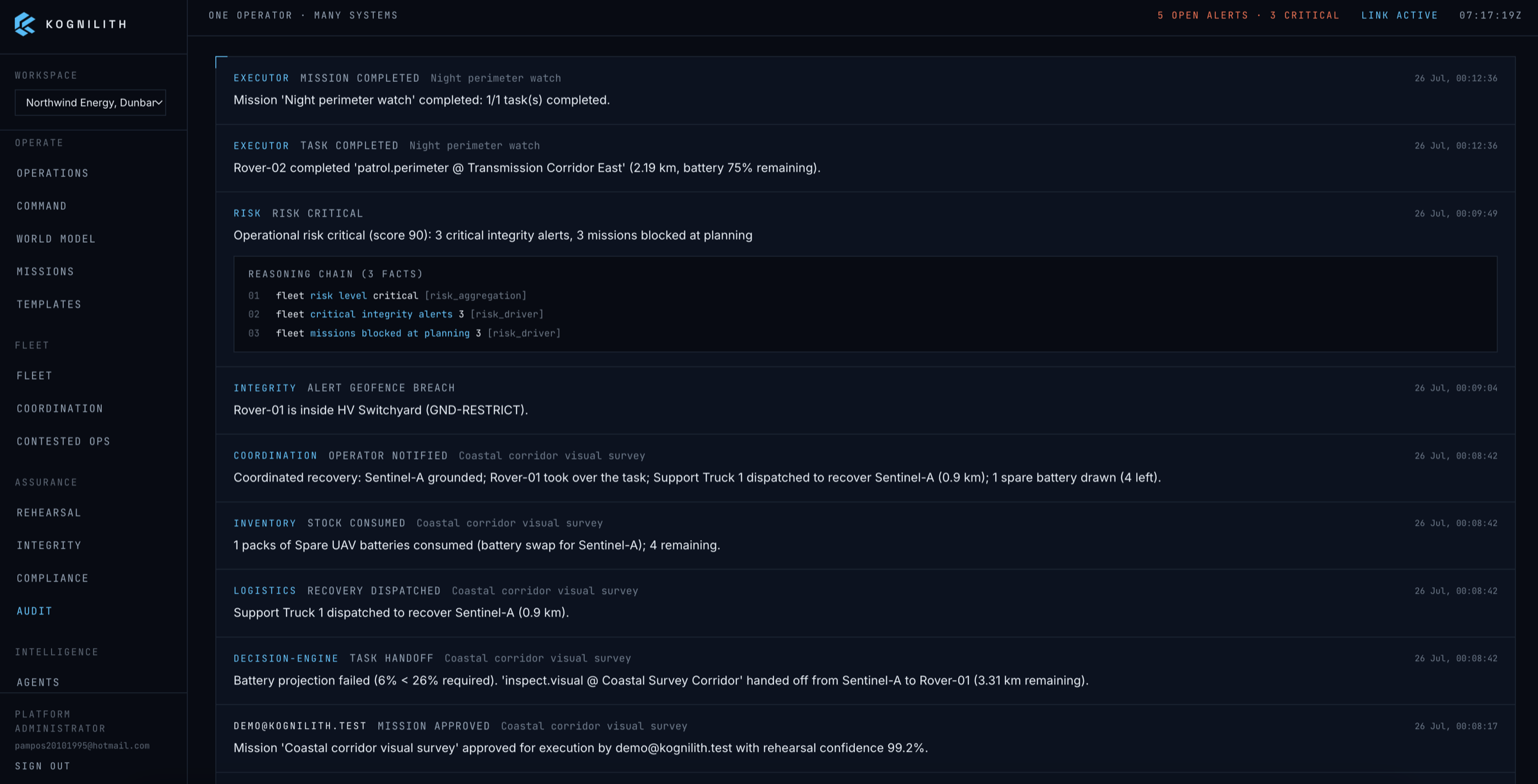Go to Coordination section
The image size is (1538, 784).
(x=60, y=408)
